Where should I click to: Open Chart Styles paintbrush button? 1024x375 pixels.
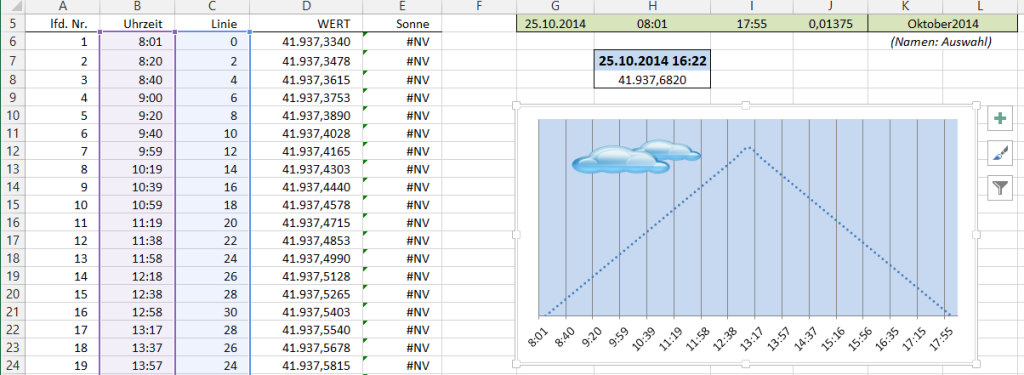click(x=999, y=154)
